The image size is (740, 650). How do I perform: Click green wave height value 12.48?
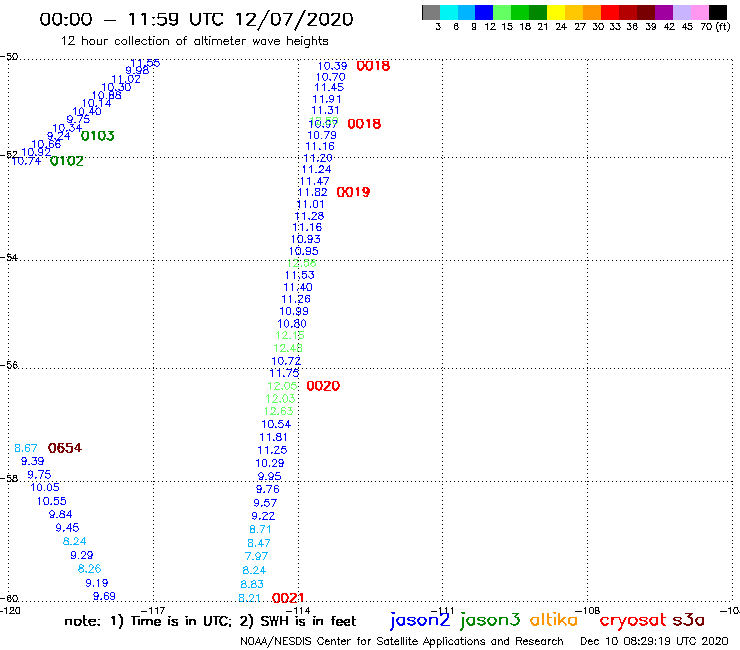tap(288, 348)
